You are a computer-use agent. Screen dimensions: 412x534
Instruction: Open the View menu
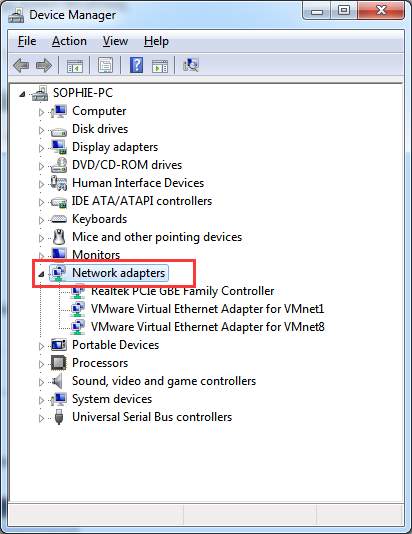(x=115, y=41)
